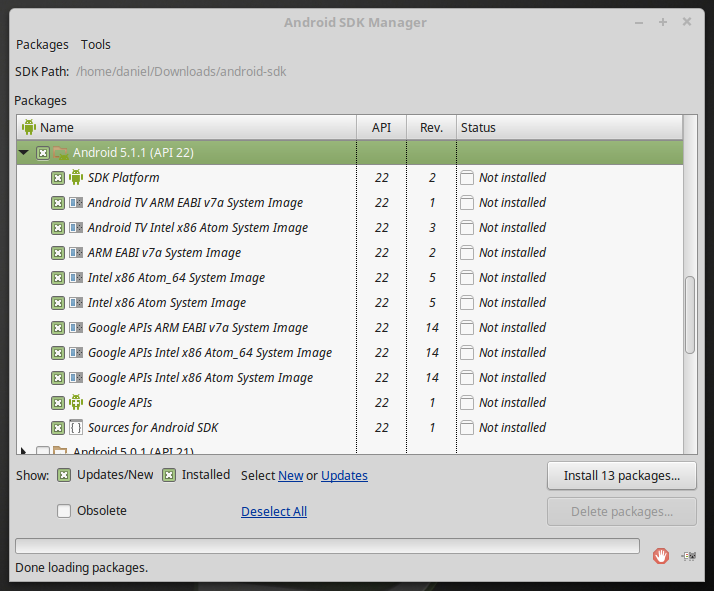Click the Google APIs Intel x86 Atom_64 image icon
The height and width of the screenshot is (591, 714).
tap(76, 352)
